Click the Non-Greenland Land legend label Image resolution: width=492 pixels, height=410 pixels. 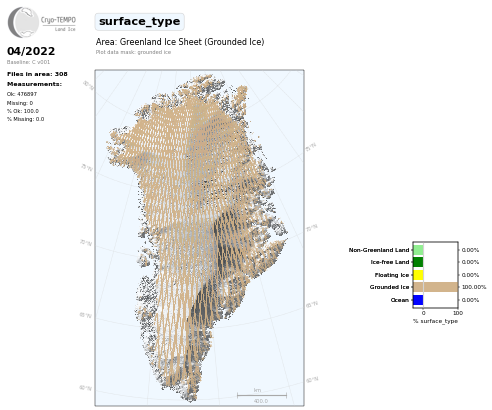coord(379,250)
